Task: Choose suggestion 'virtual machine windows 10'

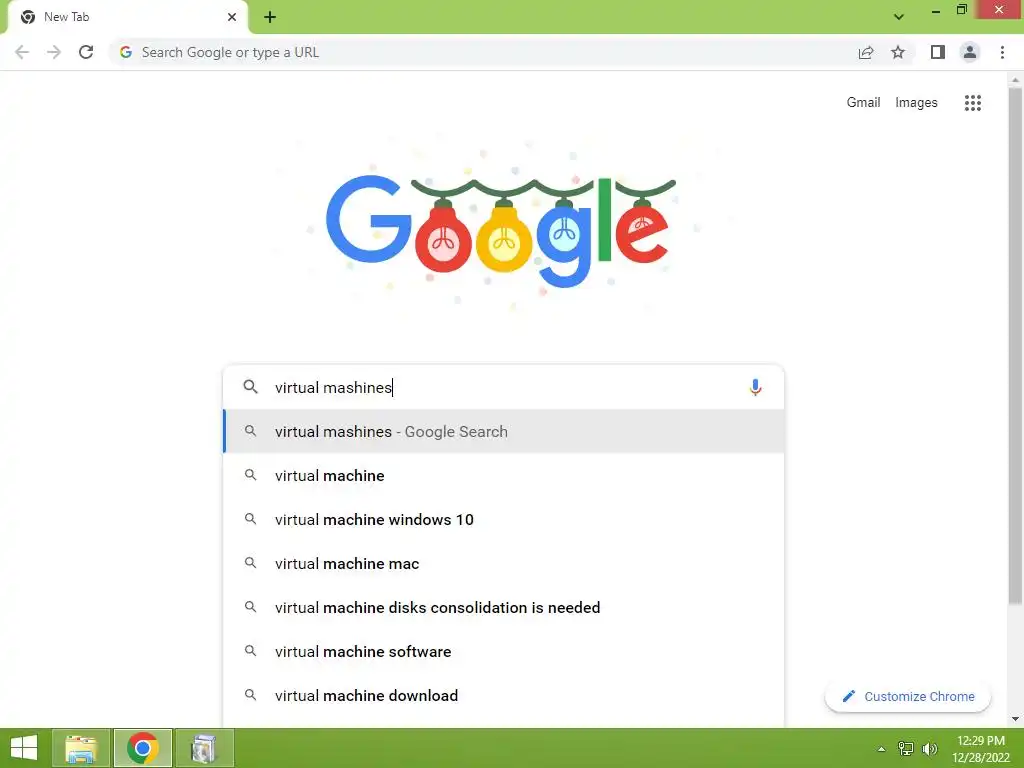Action: [504, 519]
